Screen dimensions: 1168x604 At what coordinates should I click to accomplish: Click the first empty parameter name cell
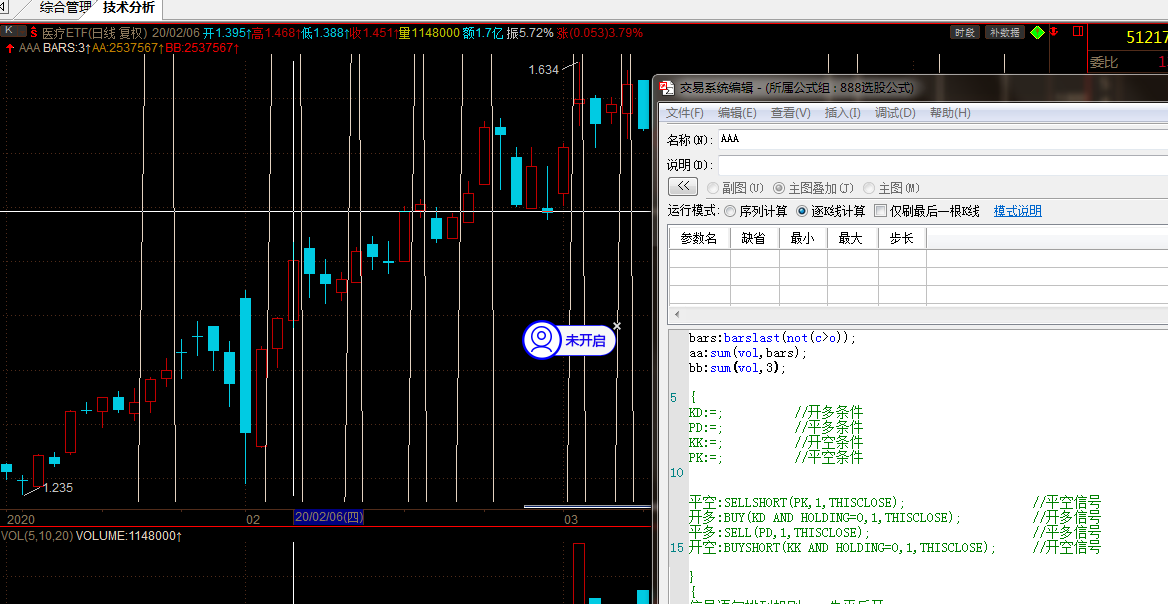click(x=699, y=258)
